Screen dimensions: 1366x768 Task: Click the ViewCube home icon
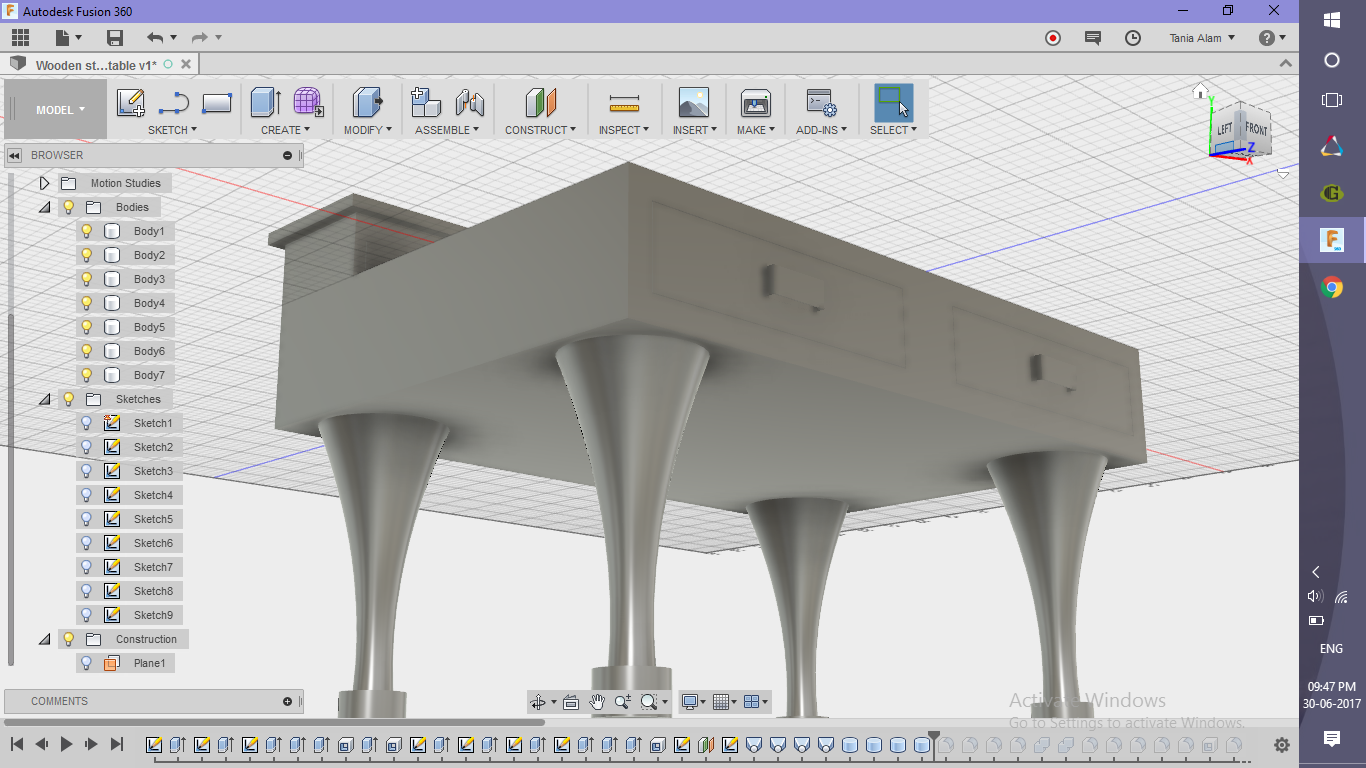pyautogui.click(x=1201, y=92)
